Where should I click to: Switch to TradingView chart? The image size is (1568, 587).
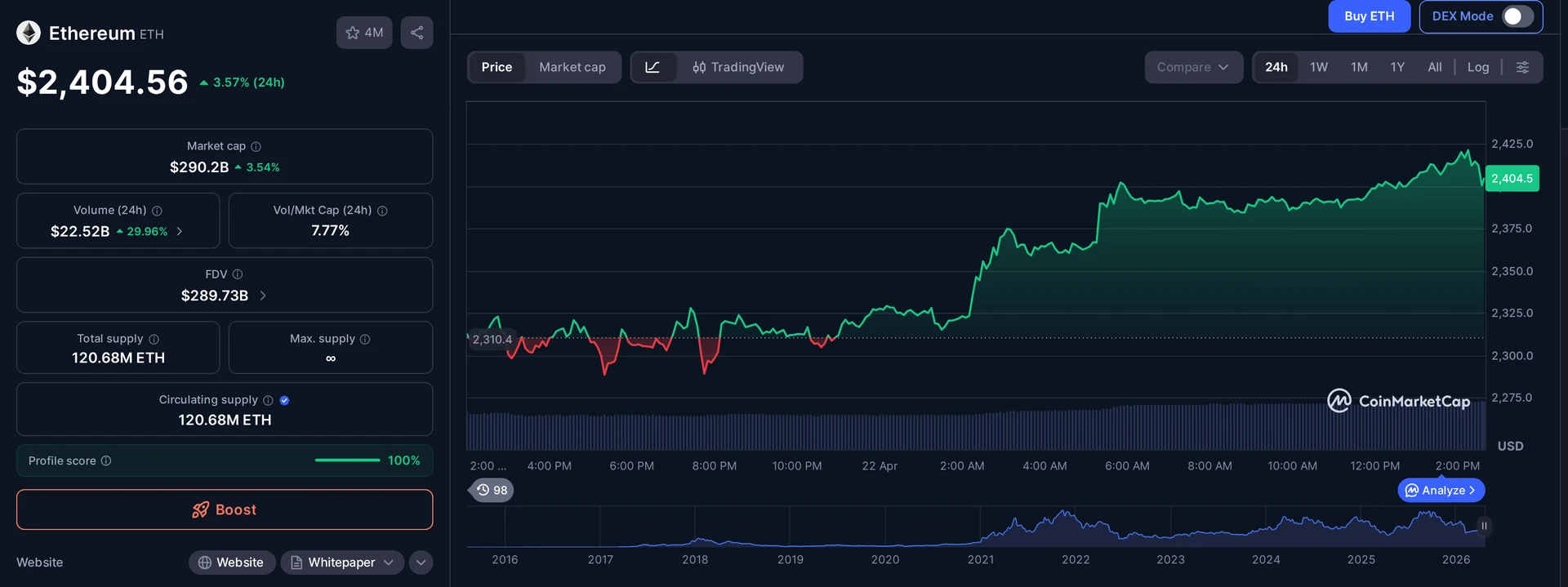738,67
